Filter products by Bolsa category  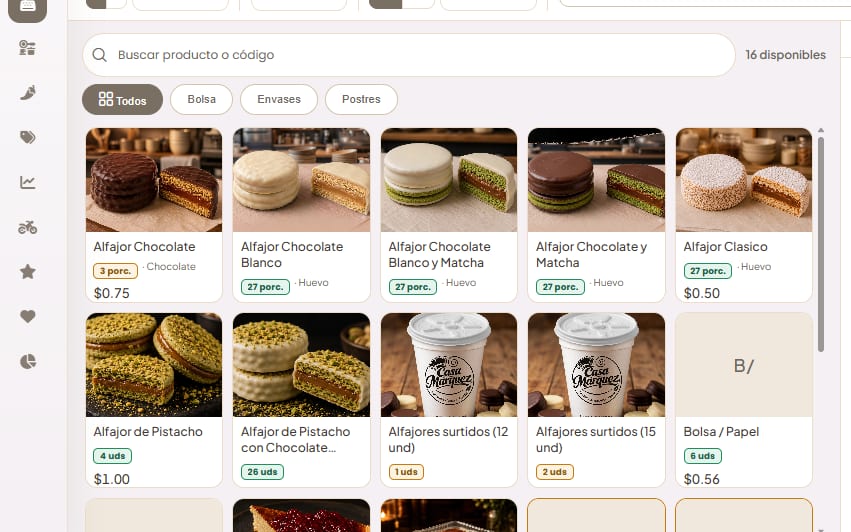point(201,99)
